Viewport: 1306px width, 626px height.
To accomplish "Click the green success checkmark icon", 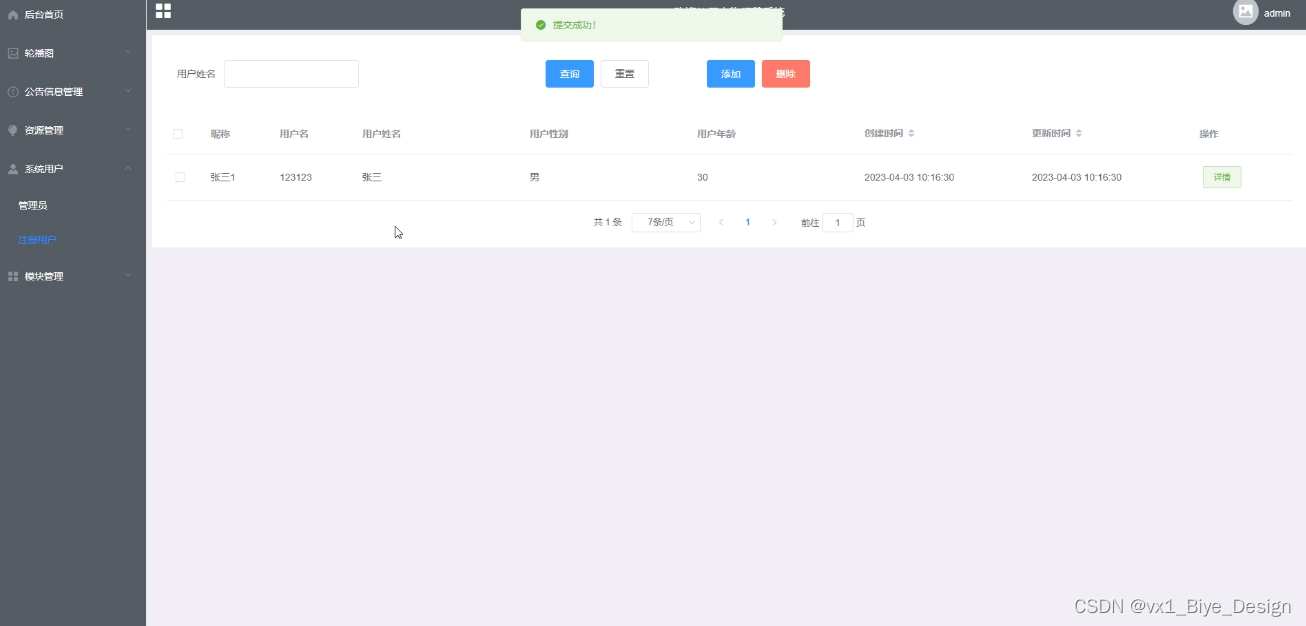I will pyautogui.click(x=541, y=25).
